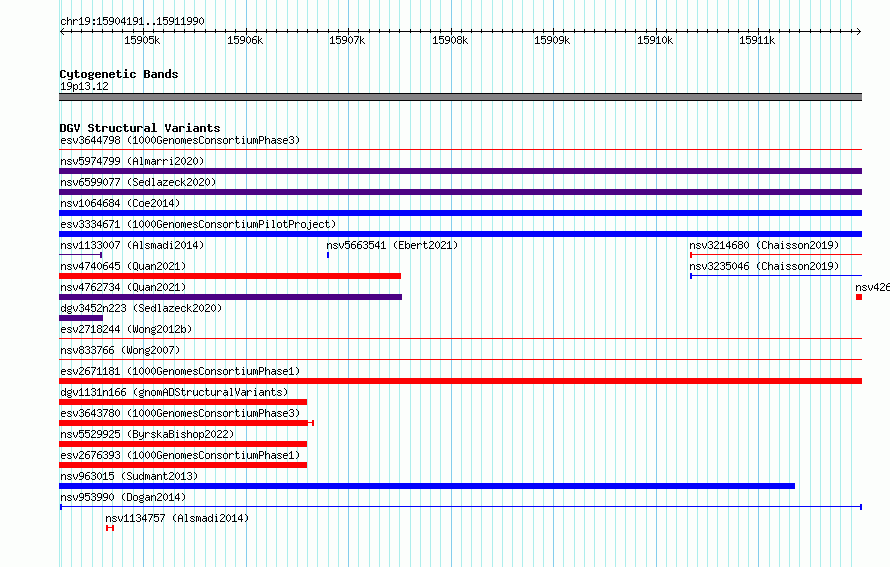Select the nsv5529925 red bar
Screen dimensions: 890x567
(183, 444)
